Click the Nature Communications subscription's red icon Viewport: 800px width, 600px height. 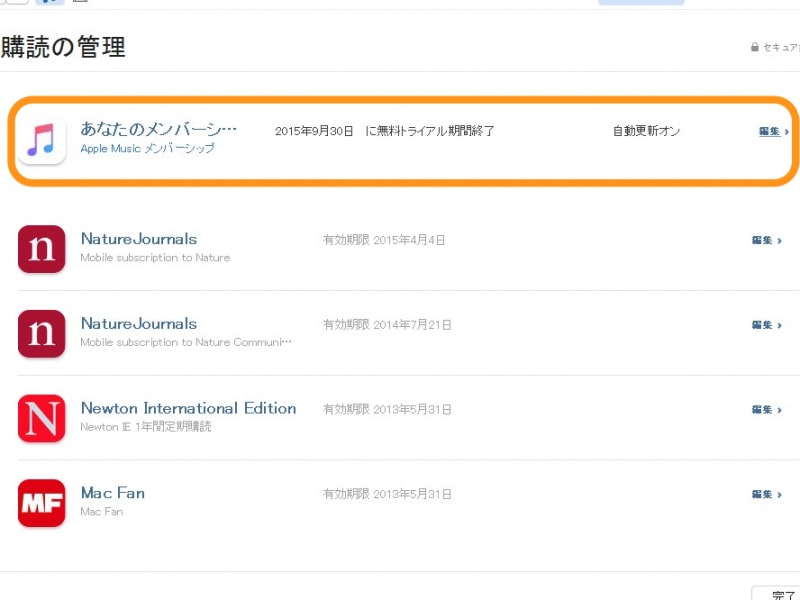40,334
